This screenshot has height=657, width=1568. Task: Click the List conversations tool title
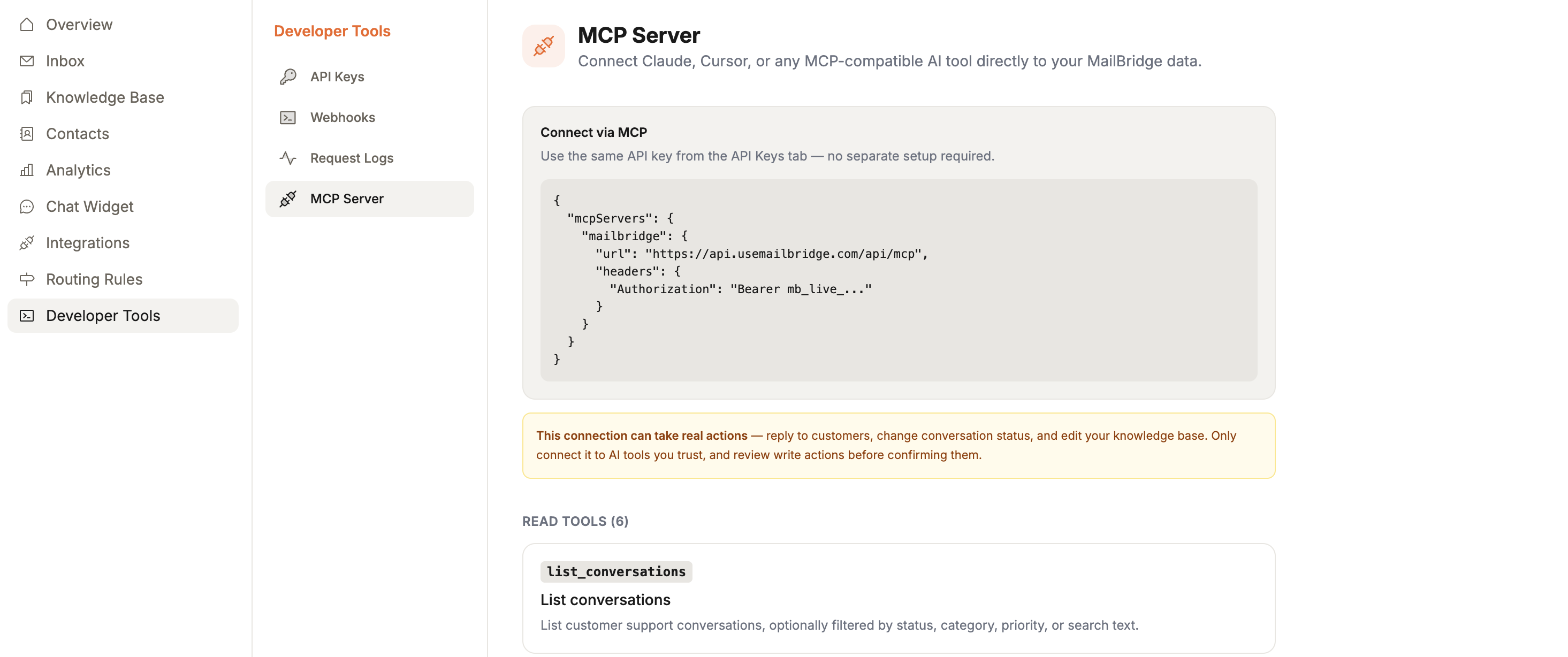[605, 600]
